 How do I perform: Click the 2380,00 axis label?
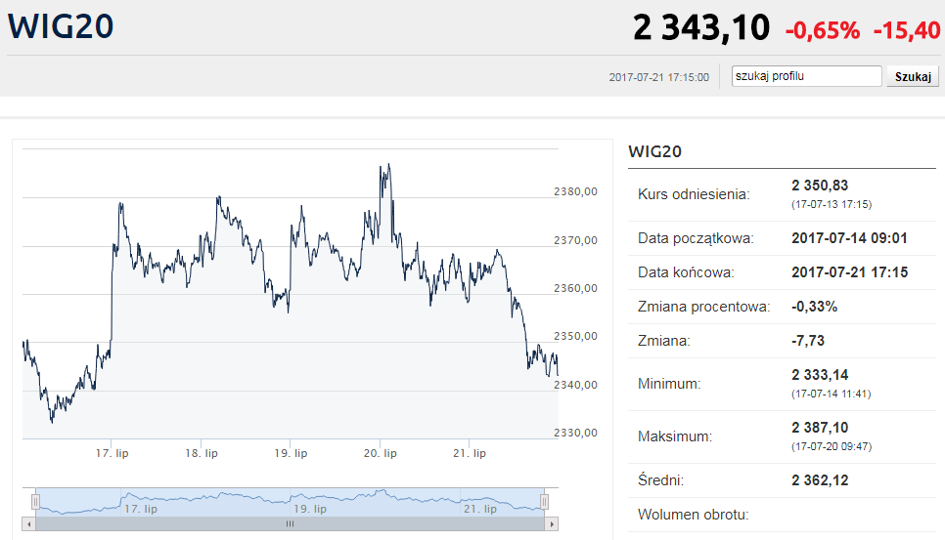tap(576, 192)
